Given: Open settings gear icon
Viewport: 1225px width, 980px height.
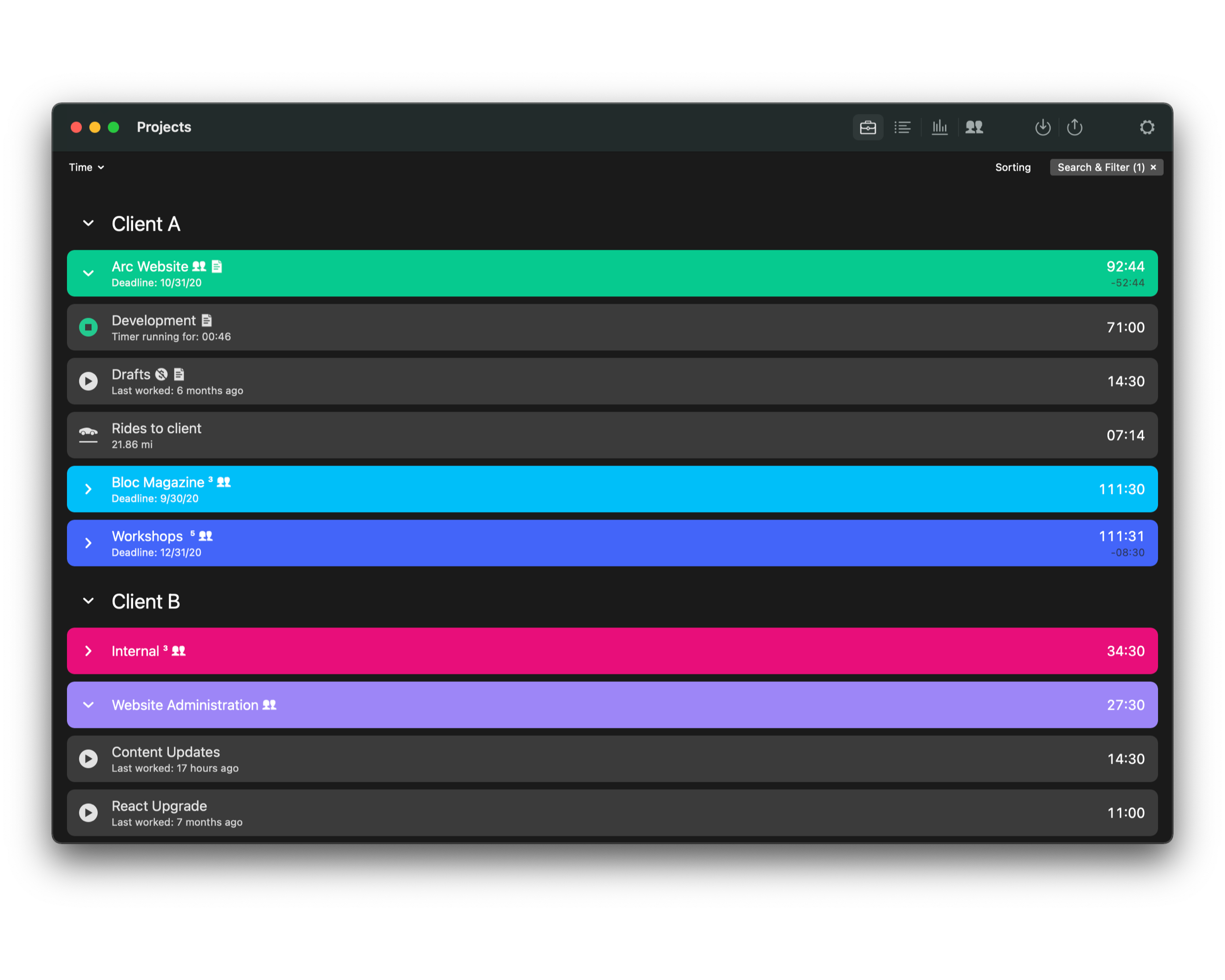Looking at the screenshot, I should tap(1147, 127).
